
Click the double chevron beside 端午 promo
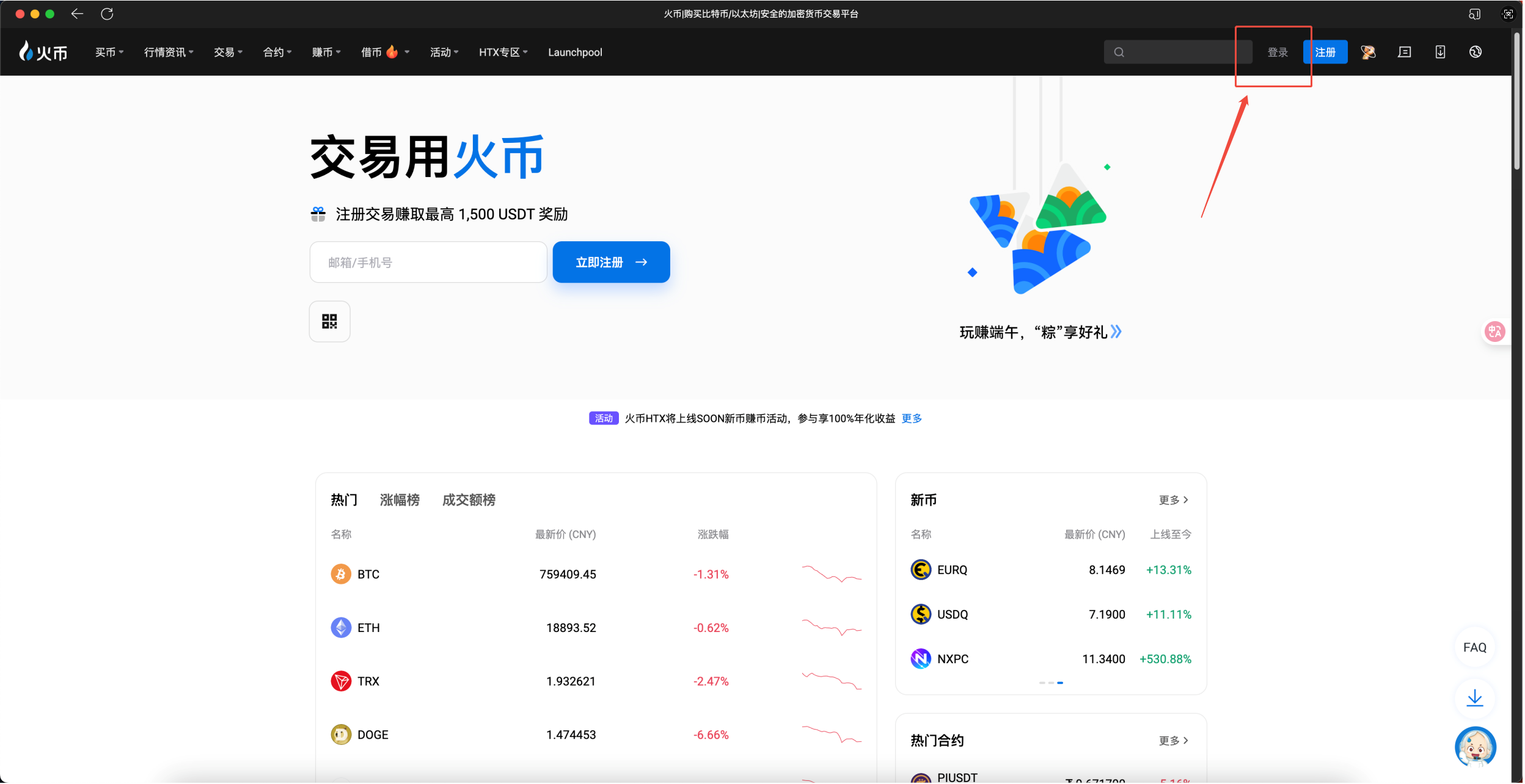(x=1116, y=332)
